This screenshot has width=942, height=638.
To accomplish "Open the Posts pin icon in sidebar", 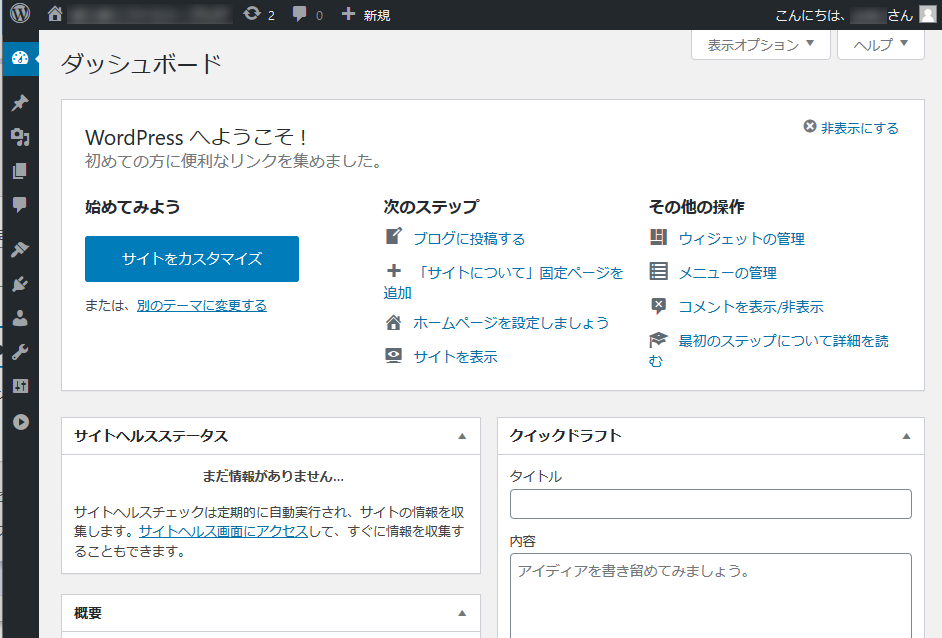I will (20, 103).
